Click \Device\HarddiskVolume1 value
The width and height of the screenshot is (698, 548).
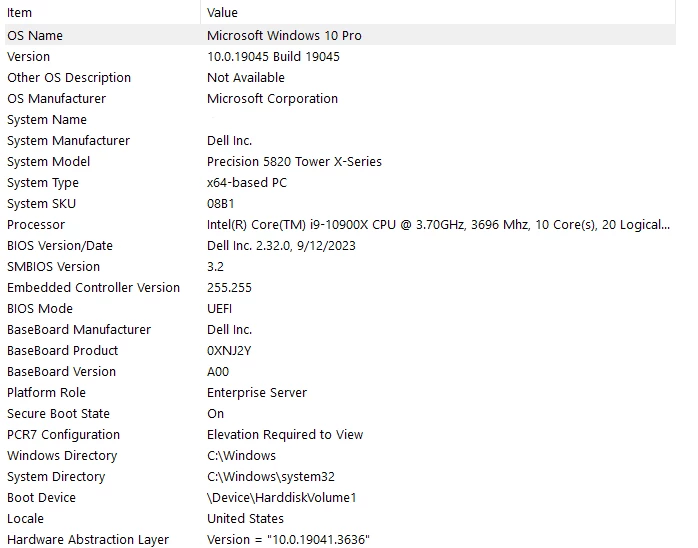click(282, 497)
